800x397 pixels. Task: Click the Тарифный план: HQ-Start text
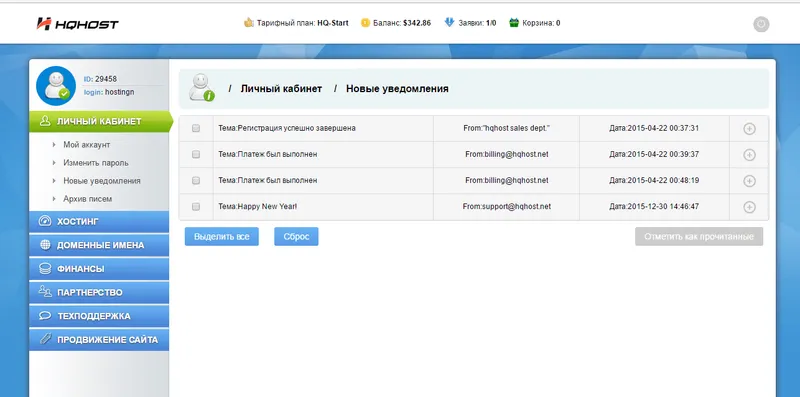(303, 23)
